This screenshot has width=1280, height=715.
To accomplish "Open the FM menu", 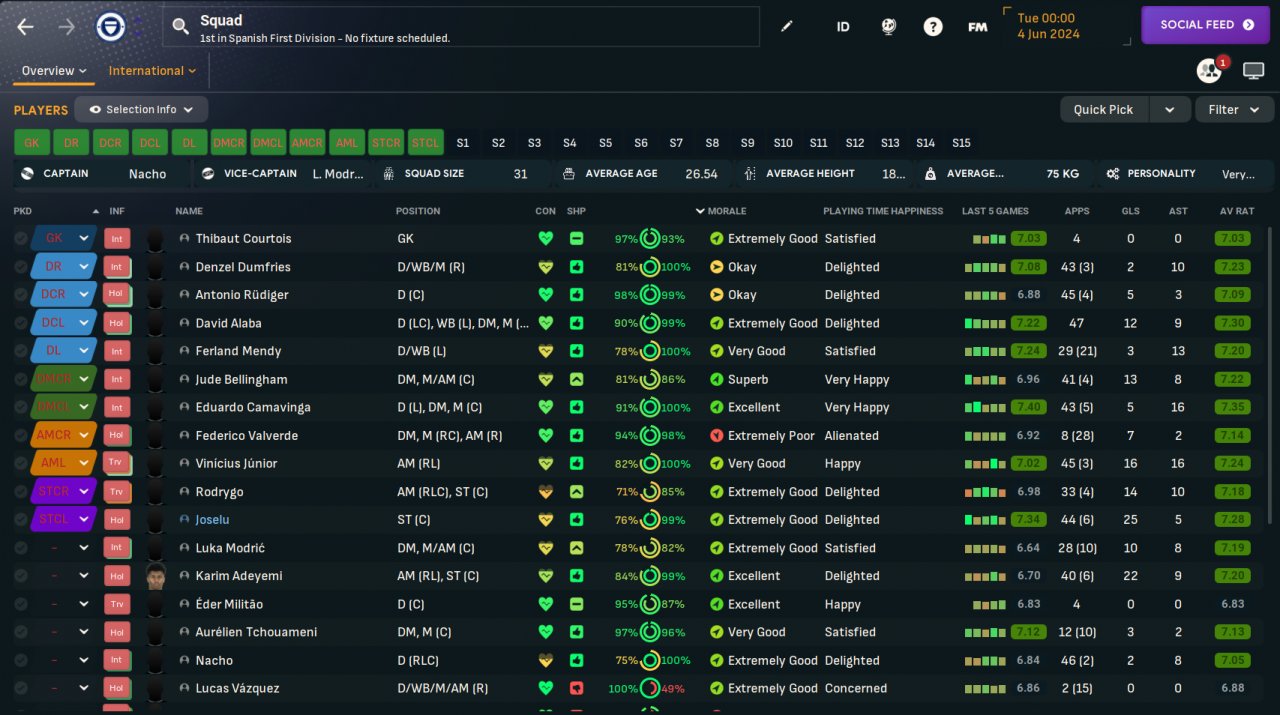I will (x=978, y=27).
